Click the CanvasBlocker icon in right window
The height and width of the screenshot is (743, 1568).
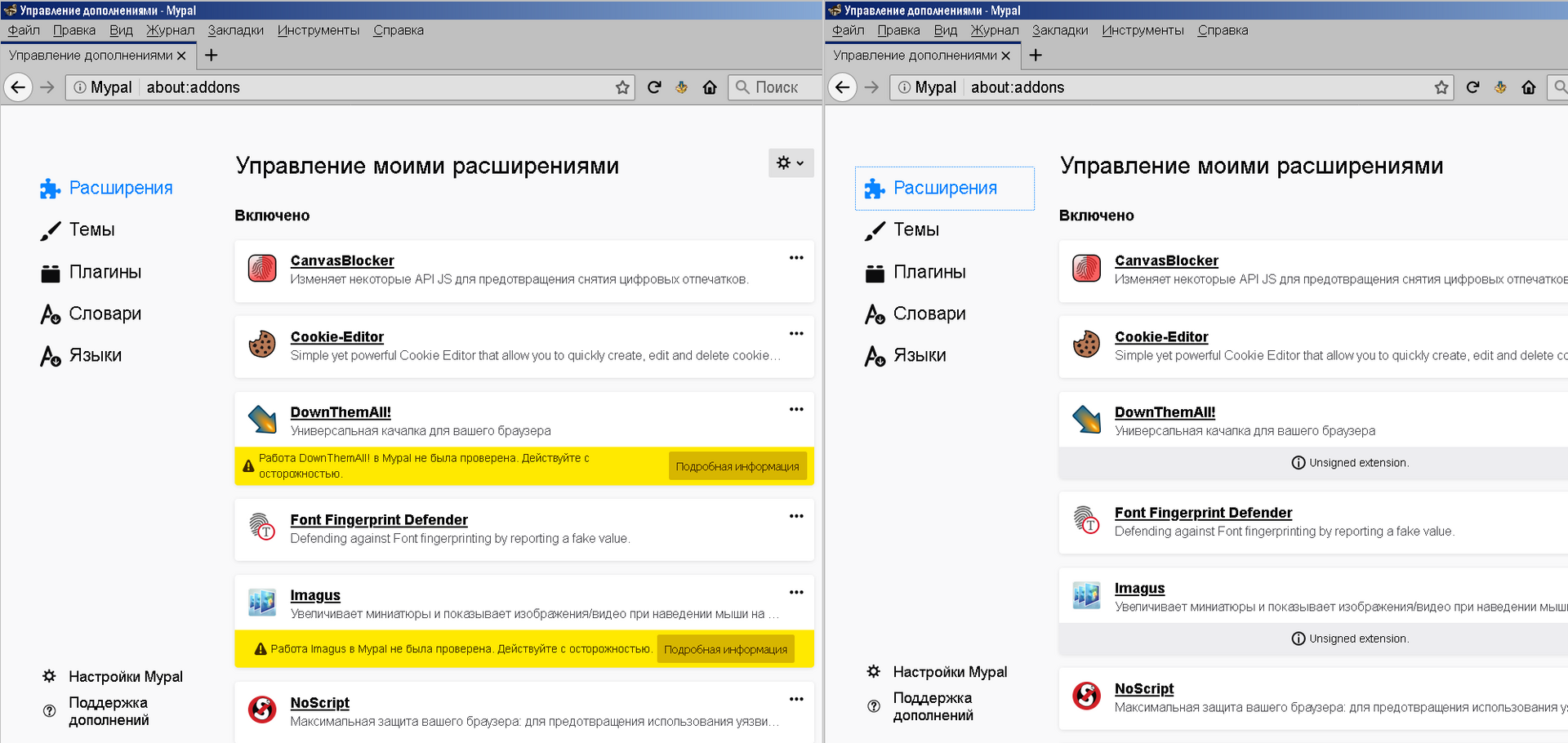coord(1086,268)
